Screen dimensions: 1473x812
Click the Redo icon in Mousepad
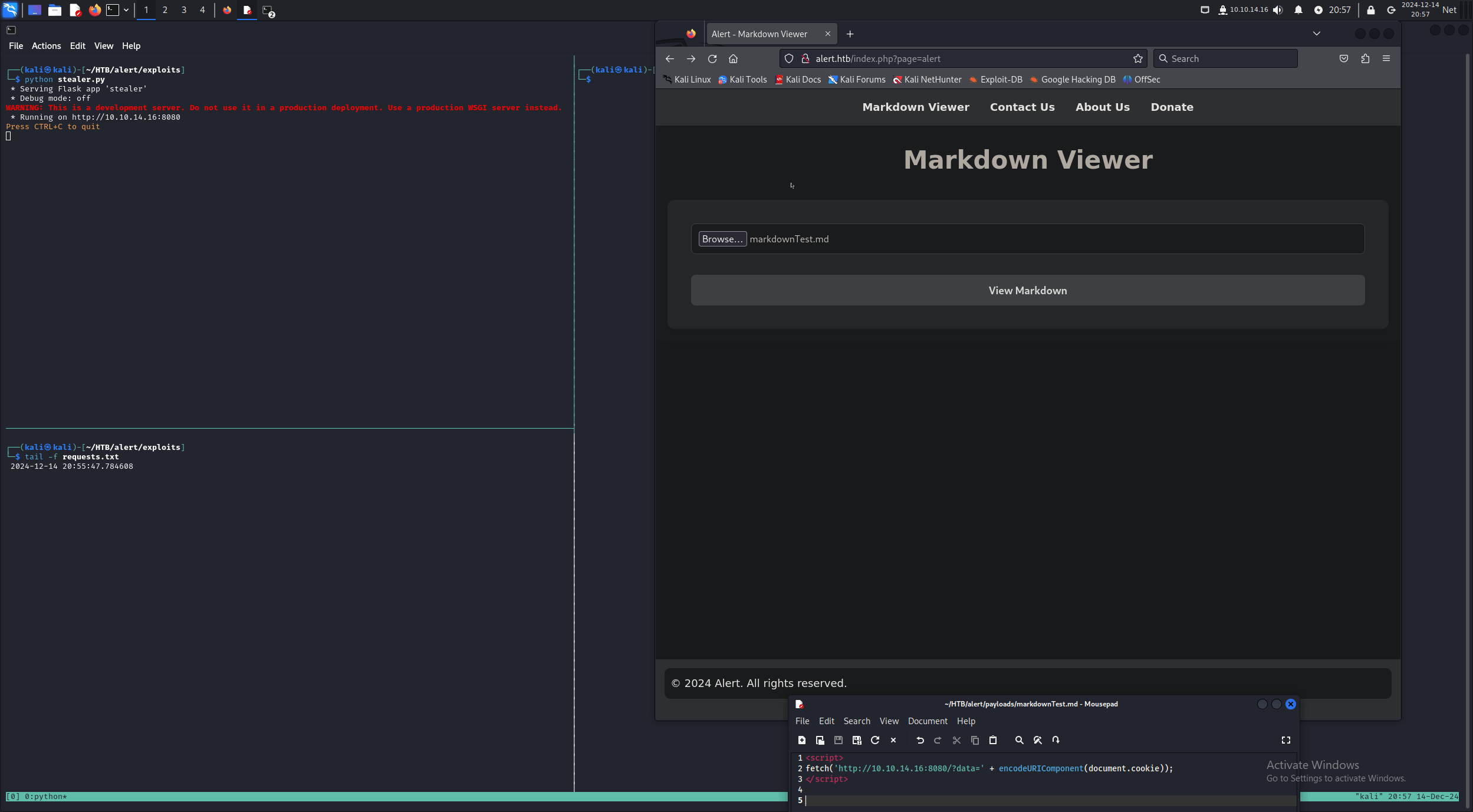pos(938,740)
